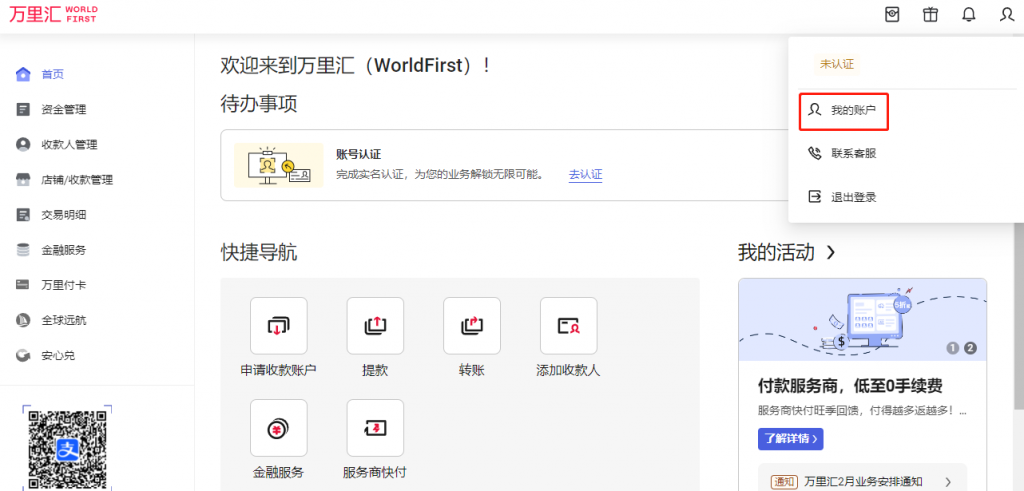Select 联系客服 in the user menu
The image size is (1024, 491).
pyautogui.click(x=853, y=154)
